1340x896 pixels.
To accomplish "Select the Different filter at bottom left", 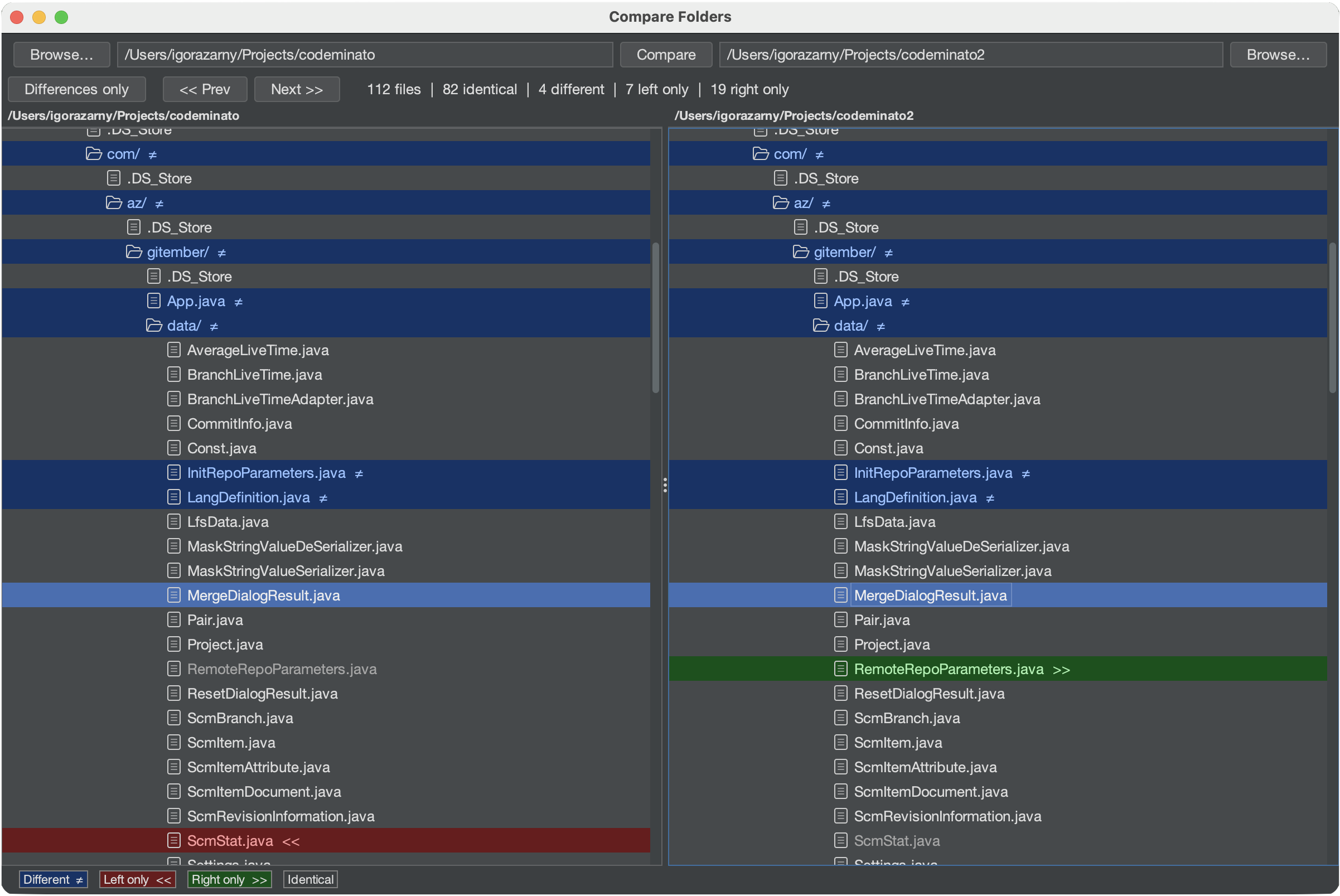I will coord(52,879).
